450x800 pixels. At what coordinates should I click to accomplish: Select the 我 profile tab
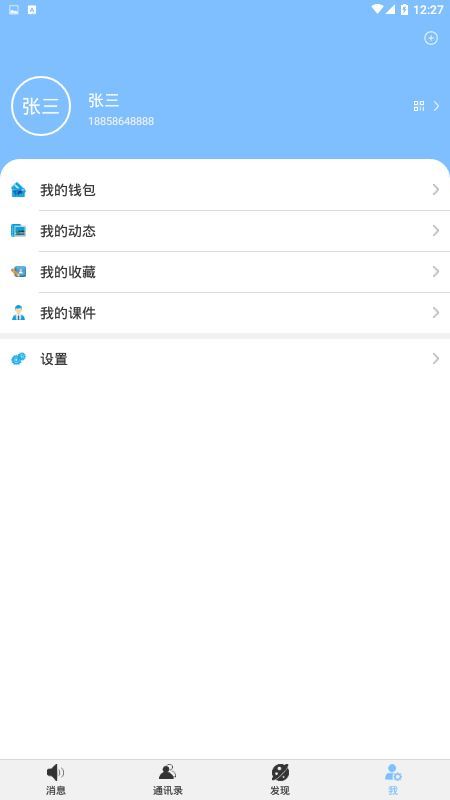point(393,780)
